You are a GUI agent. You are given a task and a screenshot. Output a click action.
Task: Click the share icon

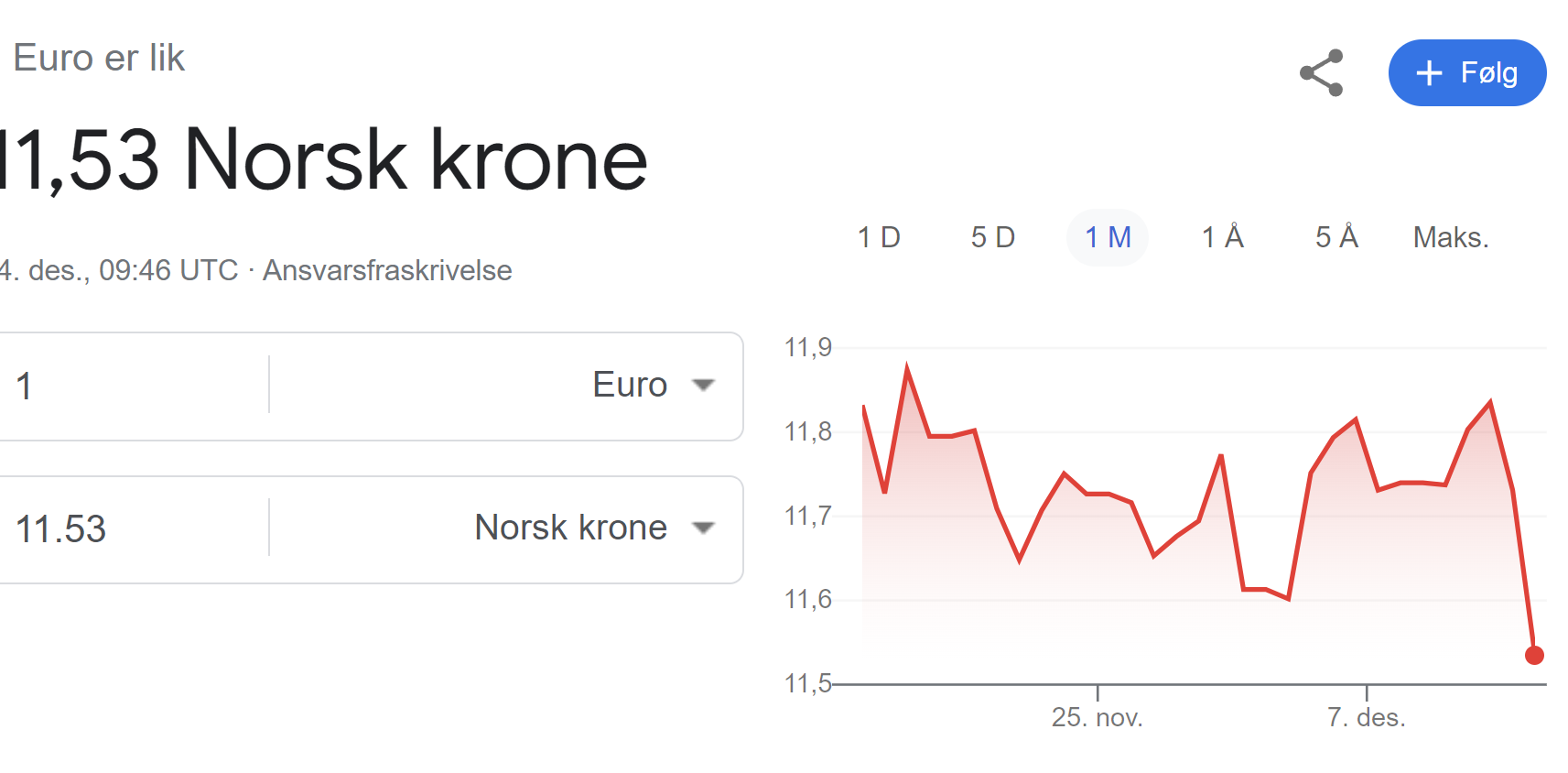1322,73
